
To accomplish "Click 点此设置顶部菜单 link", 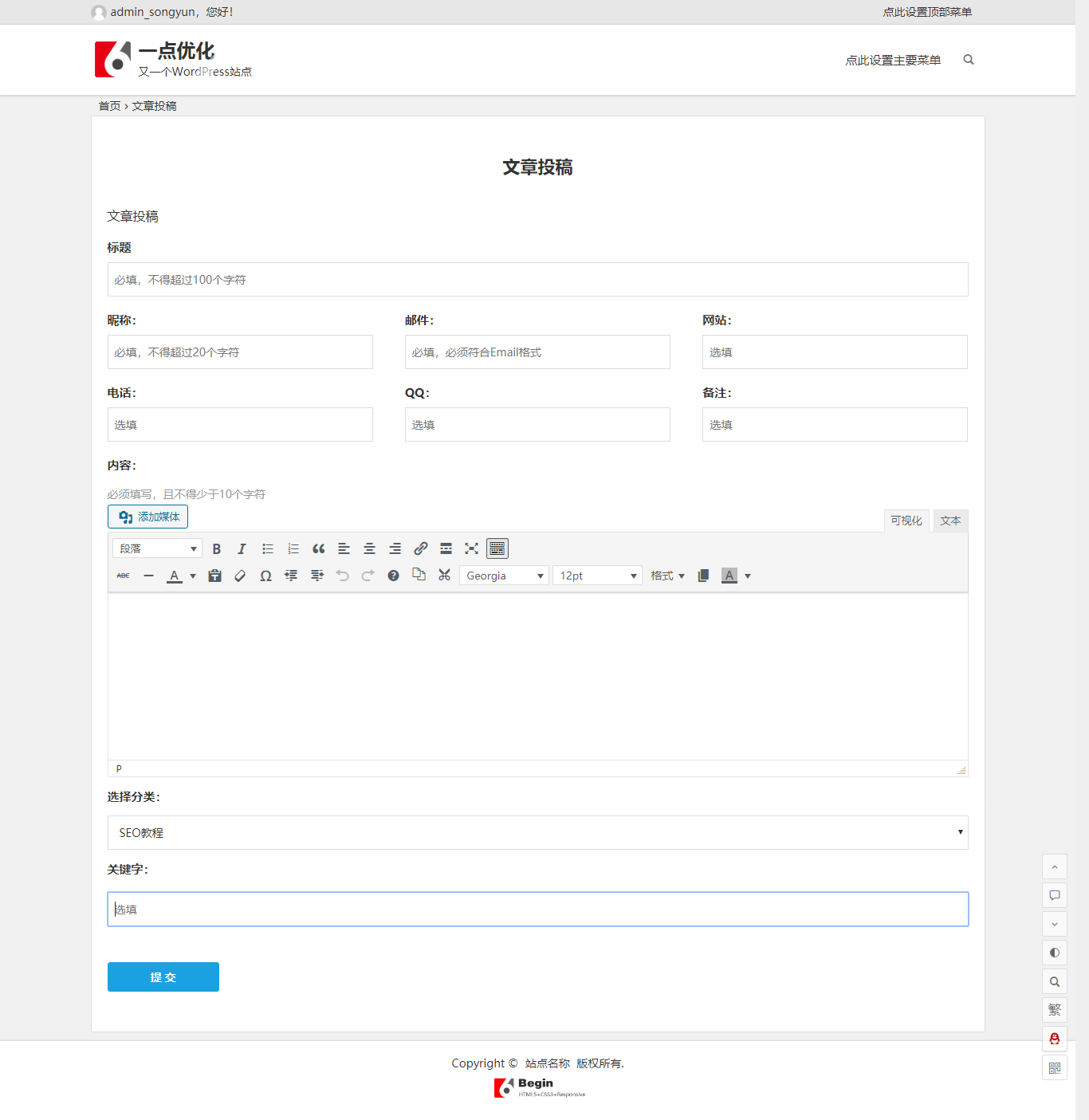I will pyautogui.click(x=927, y=12).
